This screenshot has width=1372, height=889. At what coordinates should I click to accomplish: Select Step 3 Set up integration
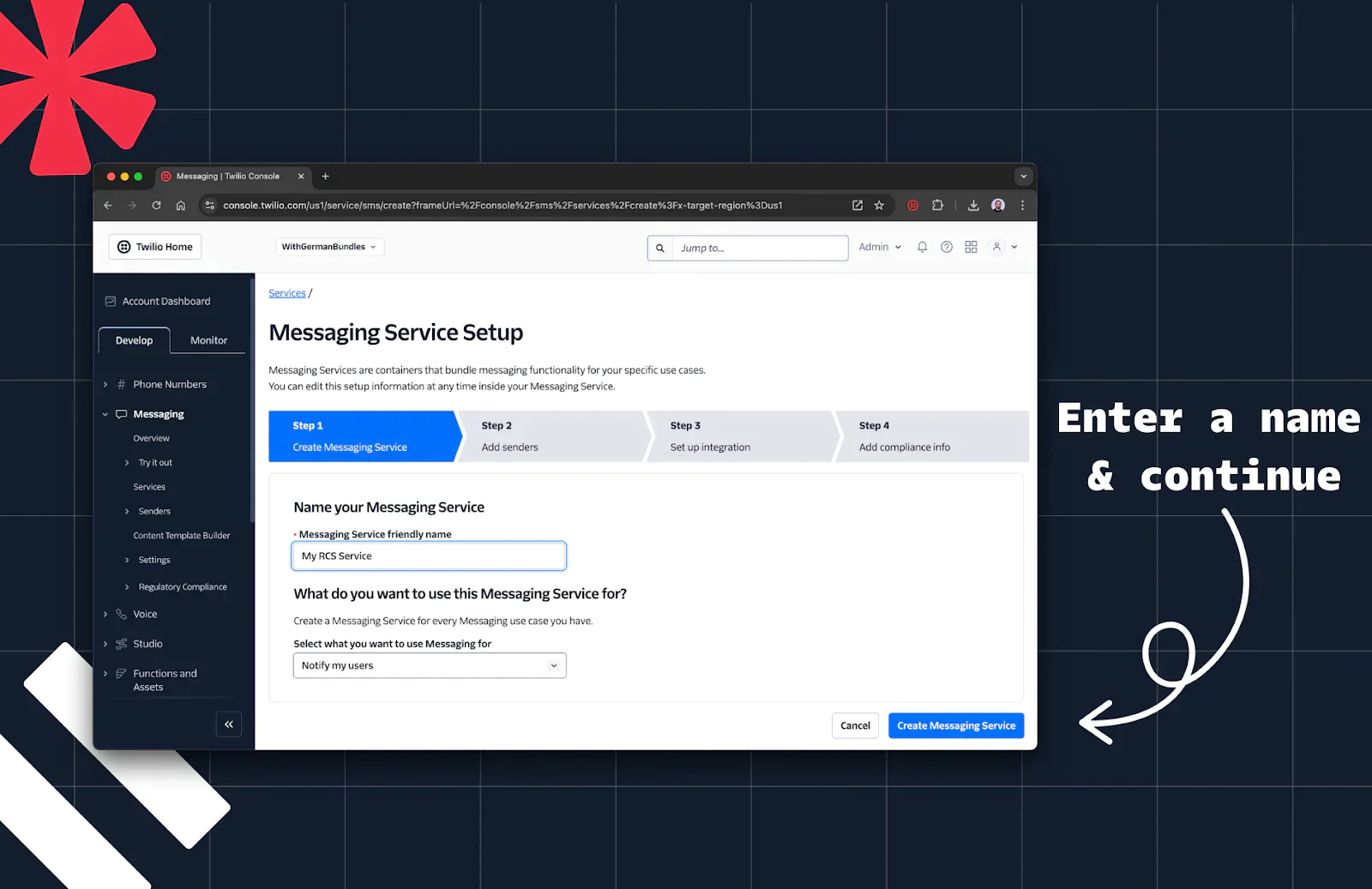[x=742, y=436]
